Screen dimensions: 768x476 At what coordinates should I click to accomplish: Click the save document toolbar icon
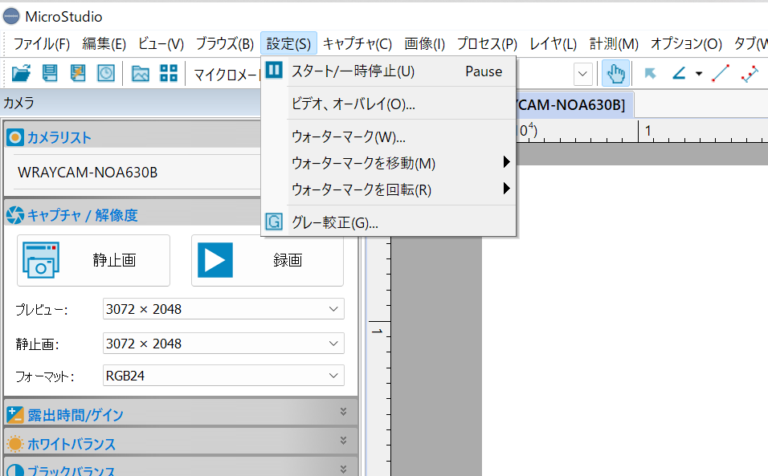pyautogui.click(x=49, y=73)
